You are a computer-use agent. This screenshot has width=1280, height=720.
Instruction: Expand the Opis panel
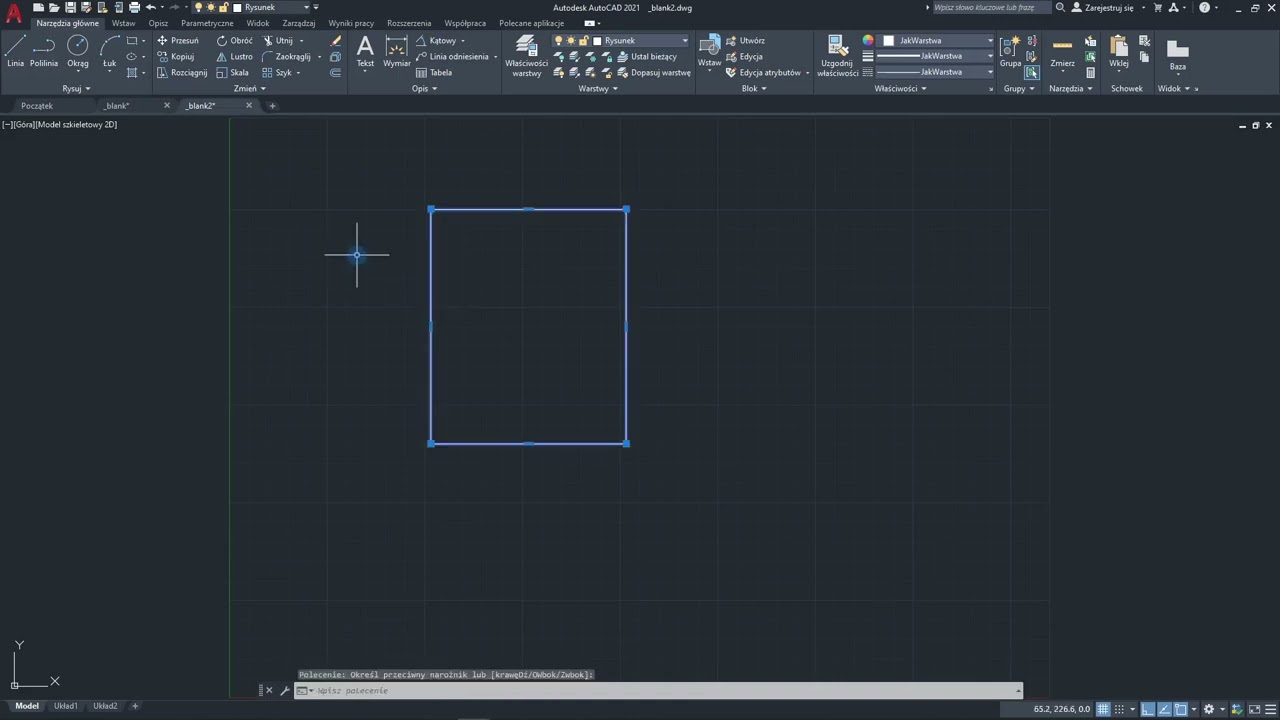coord(424,88)
